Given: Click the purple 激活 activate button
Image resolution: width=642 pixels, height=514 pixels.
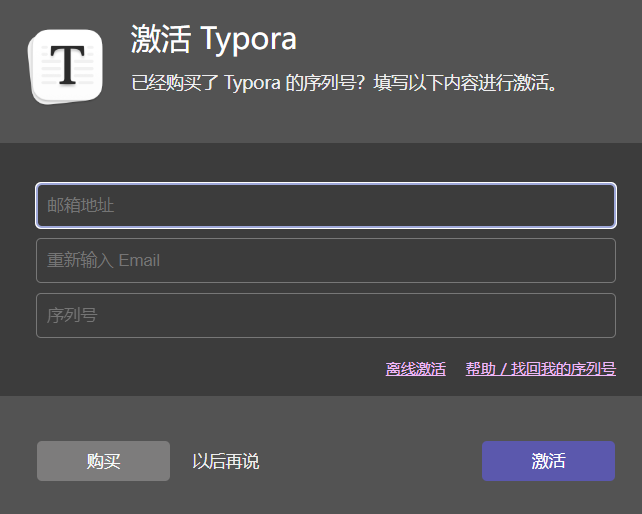Looking at the screenshot, I should [548, 461].
